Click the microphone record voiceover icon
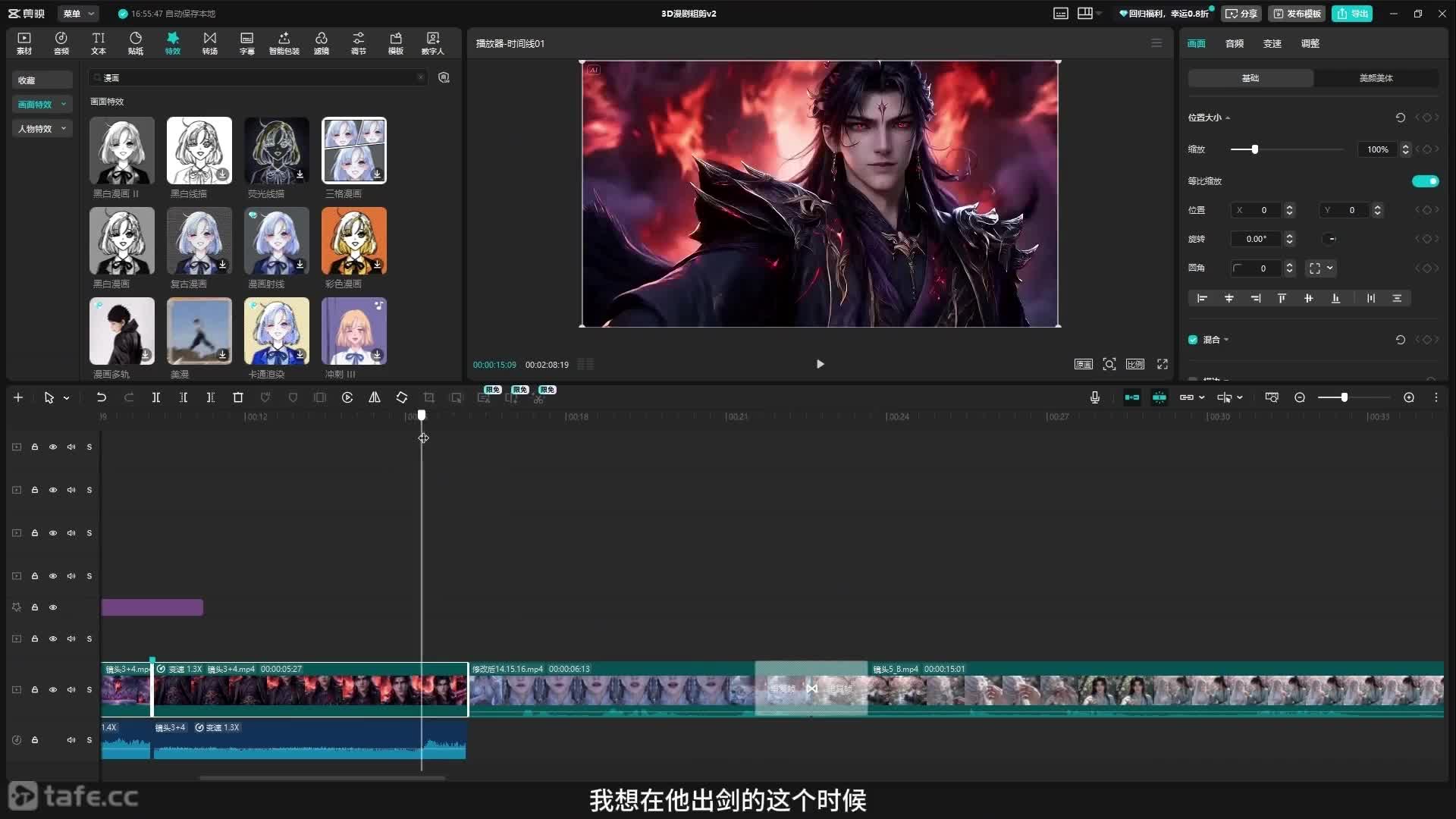This screenshot has width=1456, height=819. [x=1095, y=397]
